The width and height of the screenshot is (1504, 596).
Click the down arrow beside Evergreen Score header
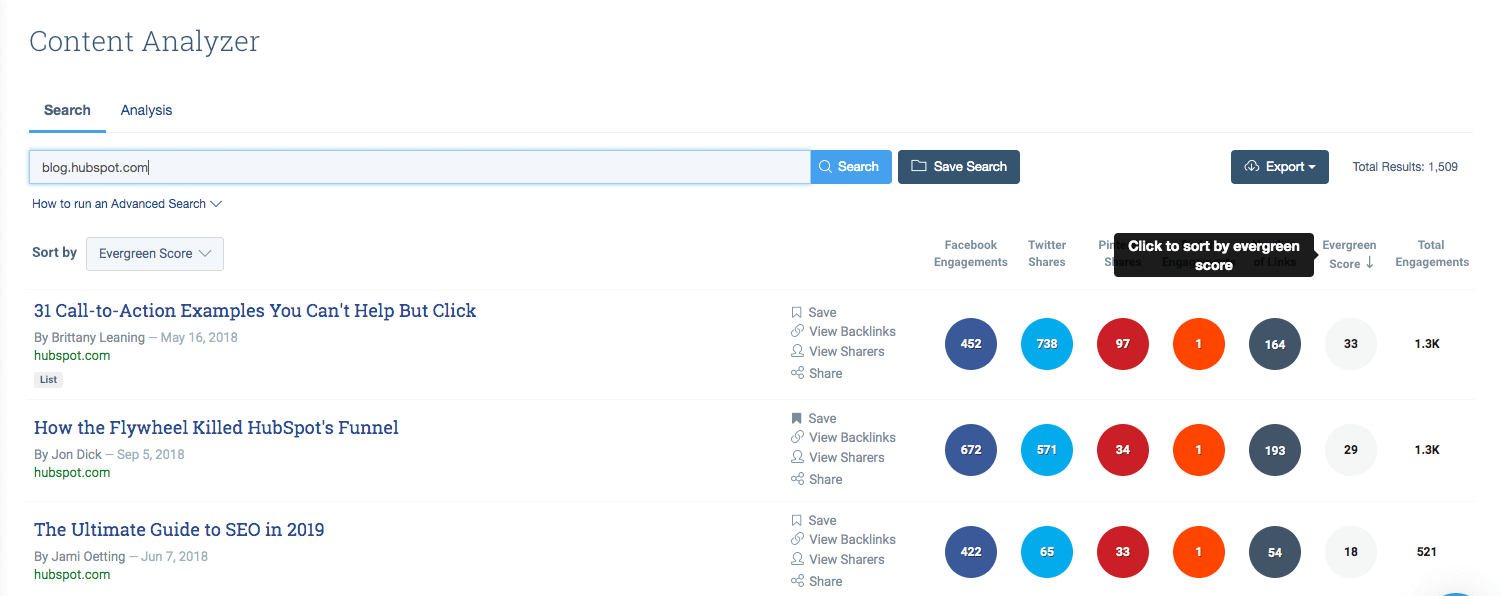[1370, 263]
